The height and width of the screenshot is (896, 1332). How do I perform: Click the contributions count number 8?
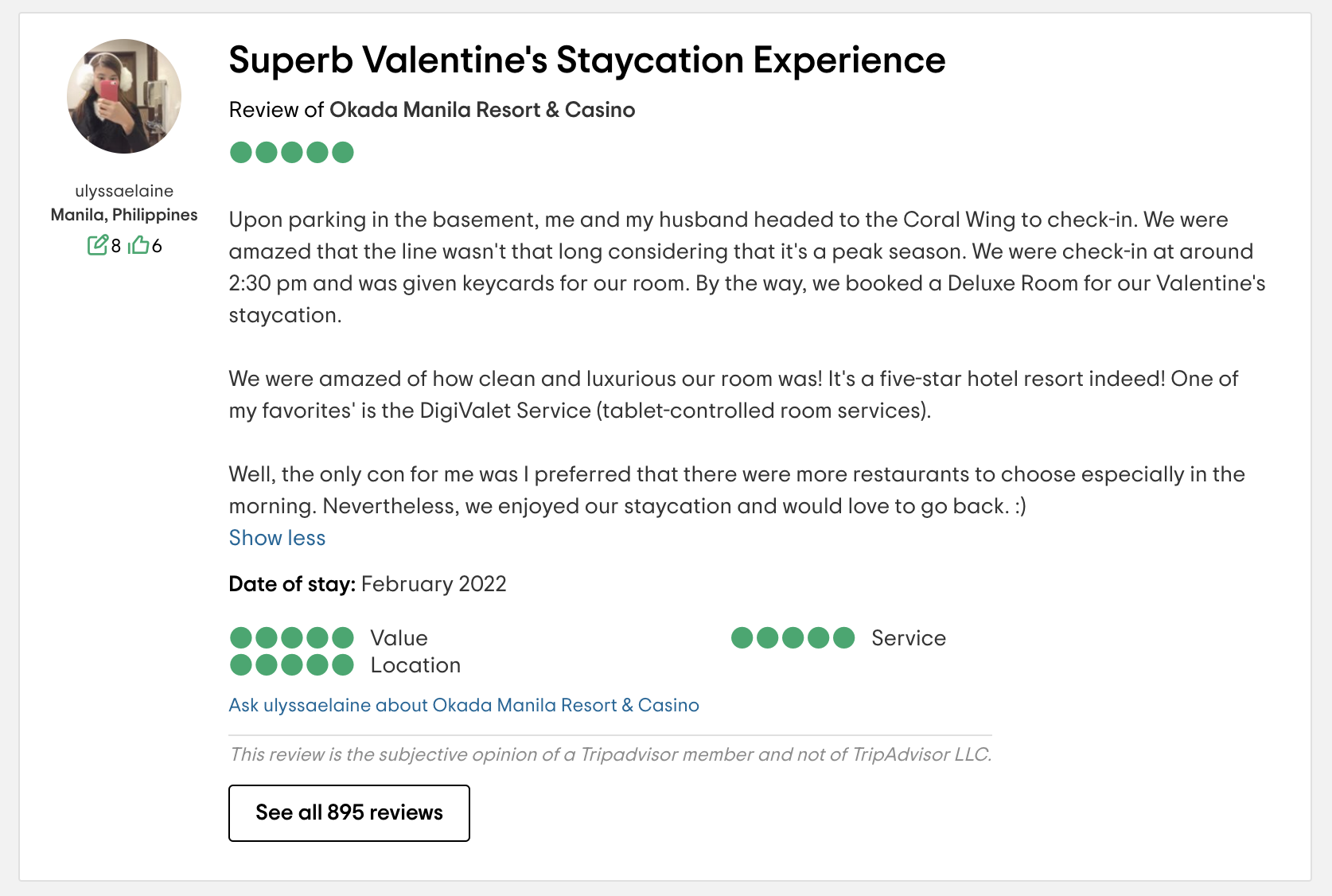point(116,246)
